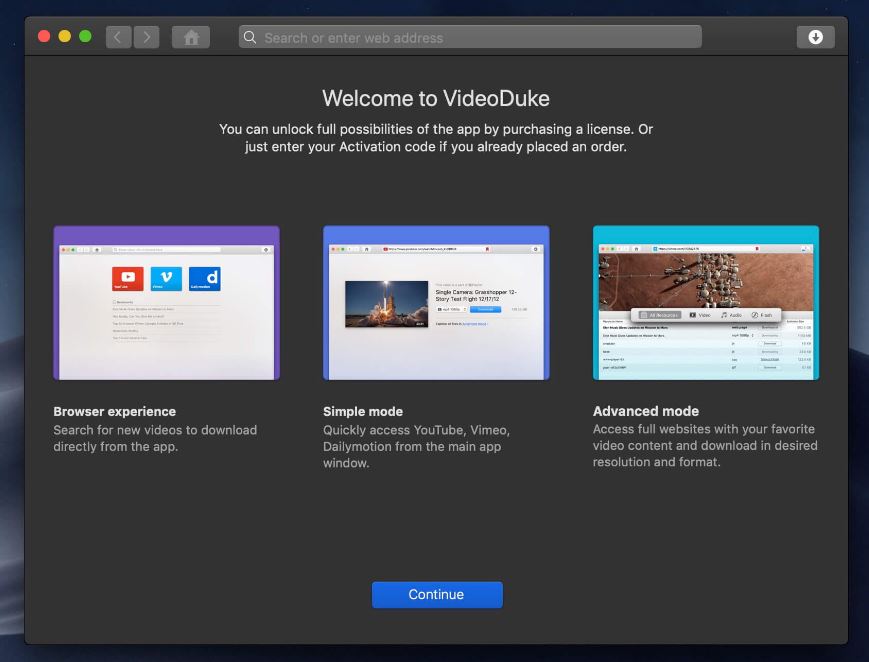Click the Continue button
Image resolution: width=869 pixels, height=662 pixels.
(x=437, y=594)
